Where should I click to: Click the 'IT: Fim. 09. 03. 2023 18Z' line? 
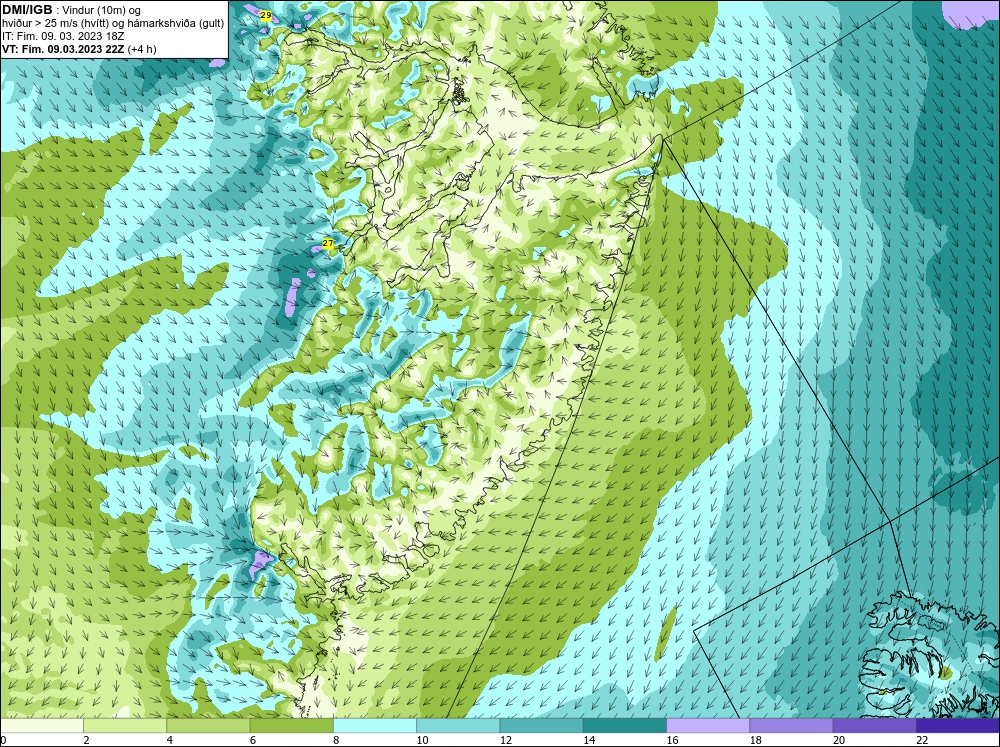(62, 36)
